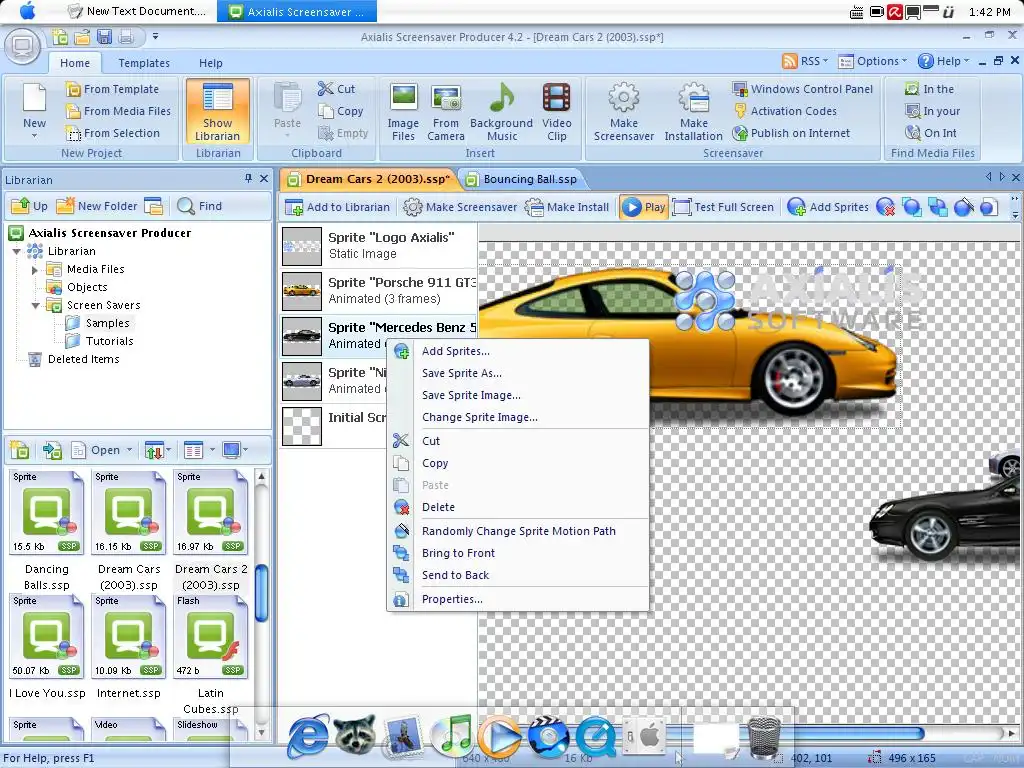Open Activation Codes

point(785,111)
